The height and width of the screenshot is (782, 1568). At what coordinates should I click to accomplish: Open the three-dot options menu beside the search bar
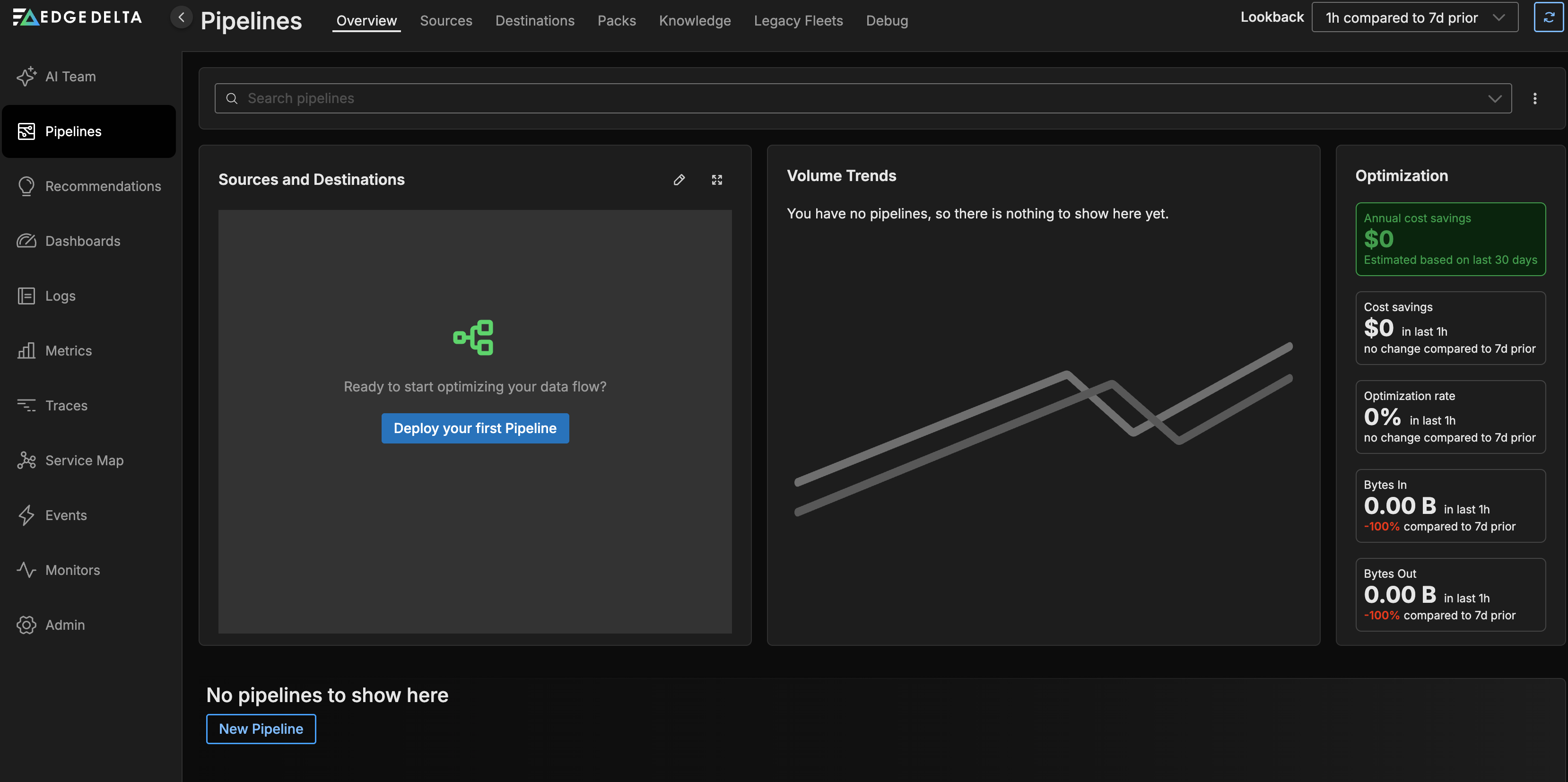tap(1534, 99)
